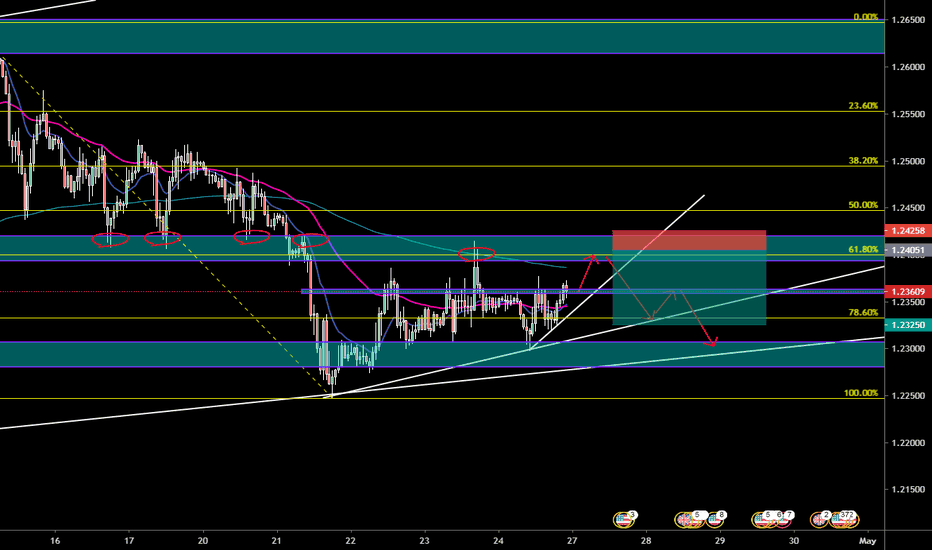Click date 28 on the time axis
932x550 pixels.
click(646, 540)
